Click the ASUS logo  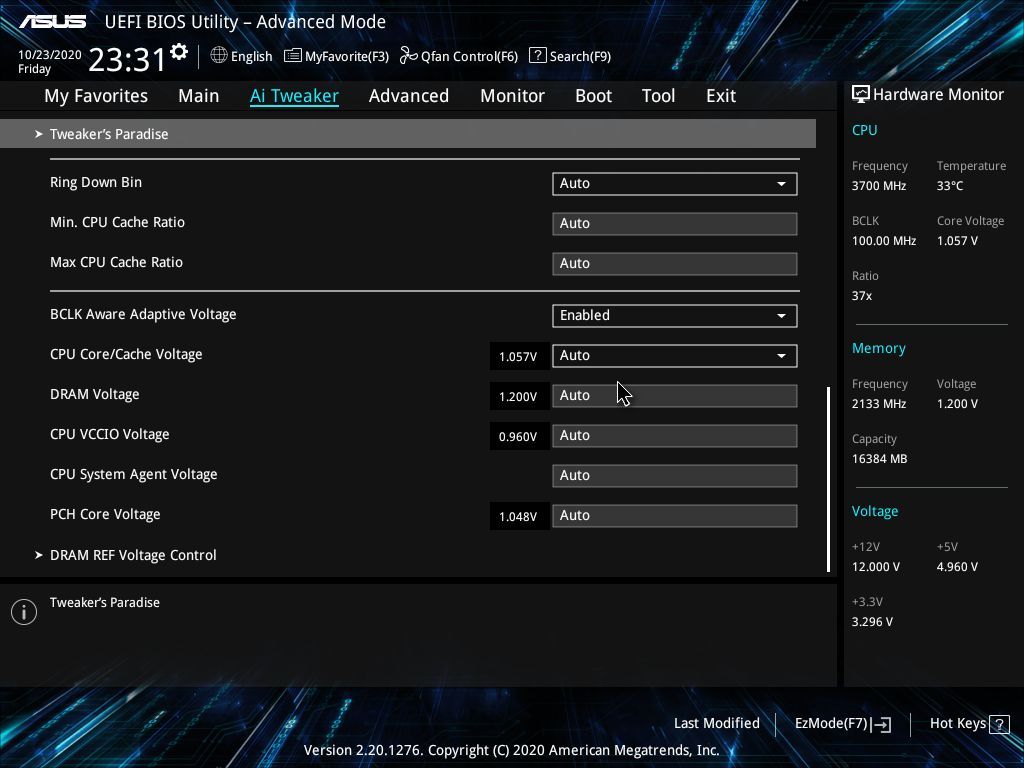click(x=52, y=22)
